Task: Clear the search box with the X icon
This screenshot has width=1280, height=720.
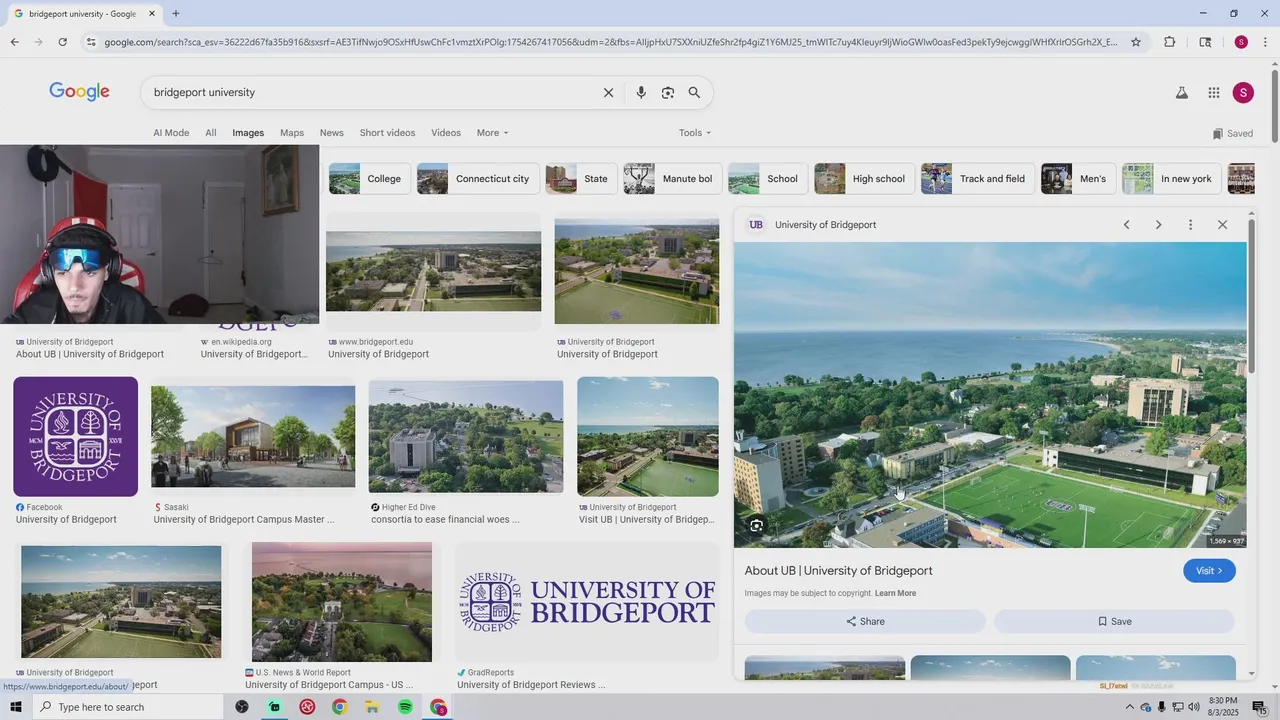Action: [x=608, y=93]
